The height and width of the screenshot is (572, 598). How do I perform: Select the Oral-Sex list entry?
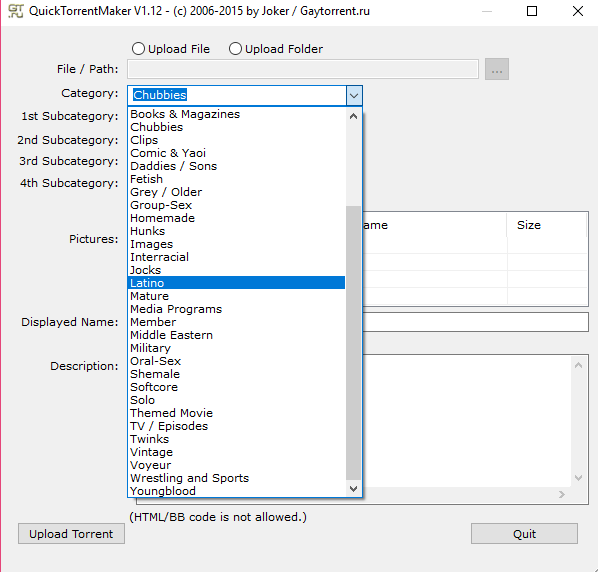(x=236, y=361)
